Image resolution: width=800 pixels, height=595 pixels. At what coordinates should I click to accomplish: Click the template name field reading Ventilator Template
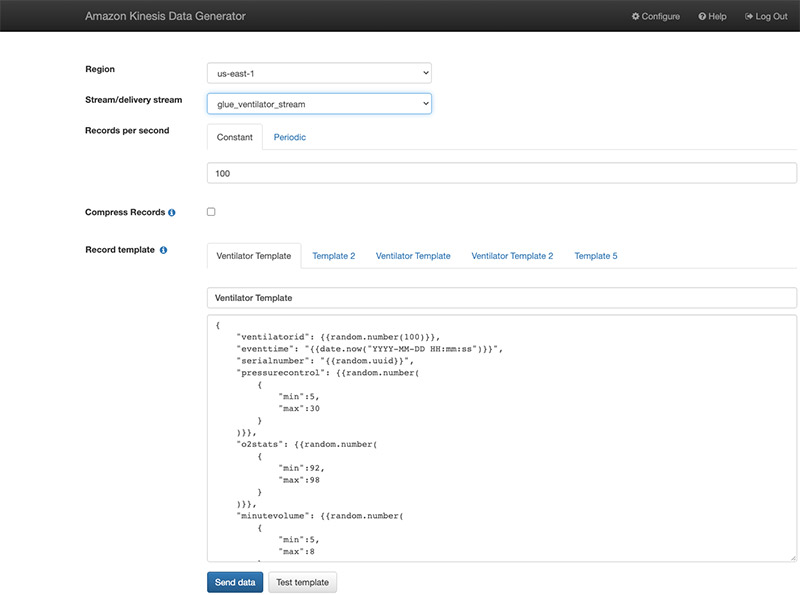502,298
